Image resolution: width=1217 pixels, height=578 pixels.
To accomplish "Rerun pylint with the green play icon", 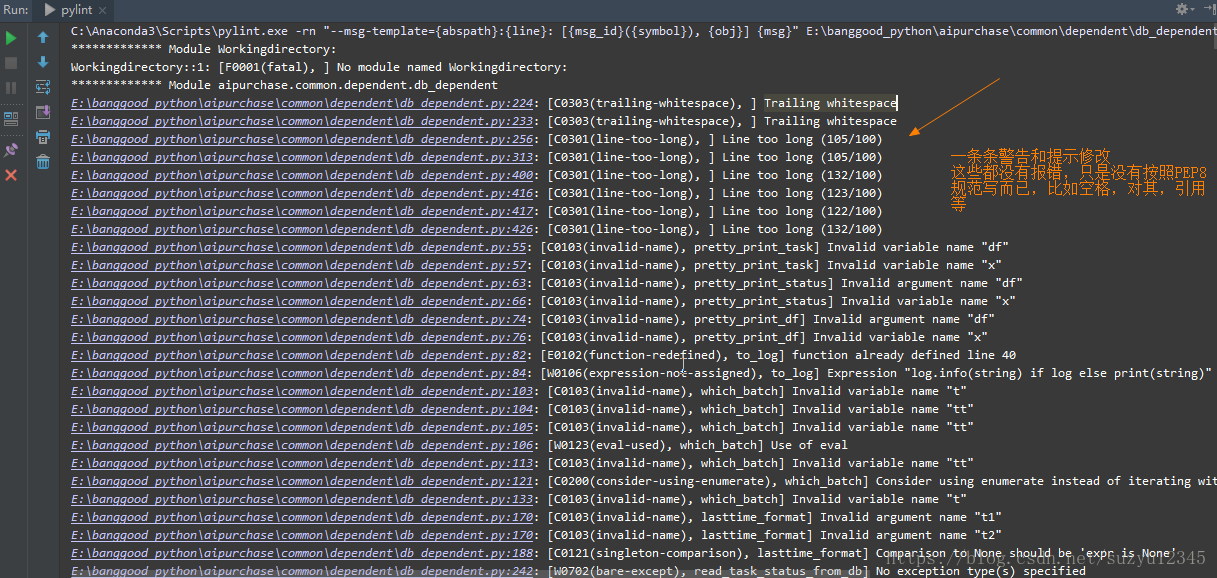I will [x=11, y=38].
